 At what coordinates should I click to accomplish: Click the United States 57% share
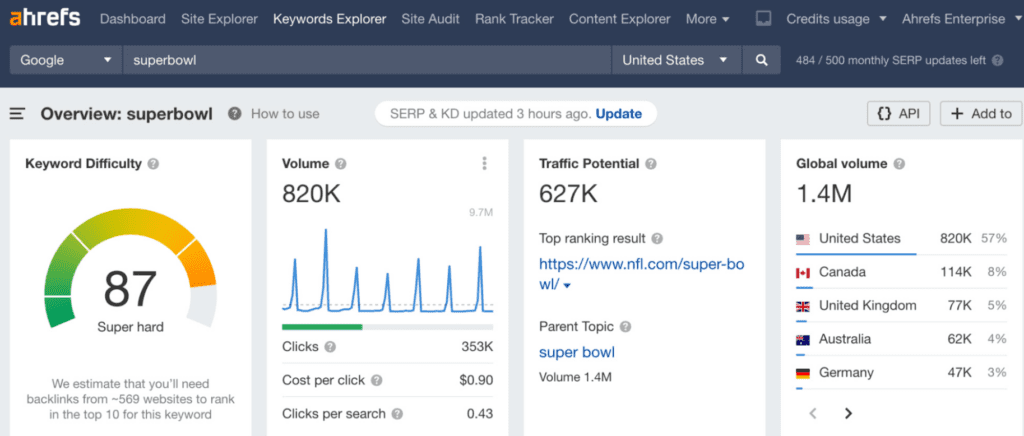(994, 238)
